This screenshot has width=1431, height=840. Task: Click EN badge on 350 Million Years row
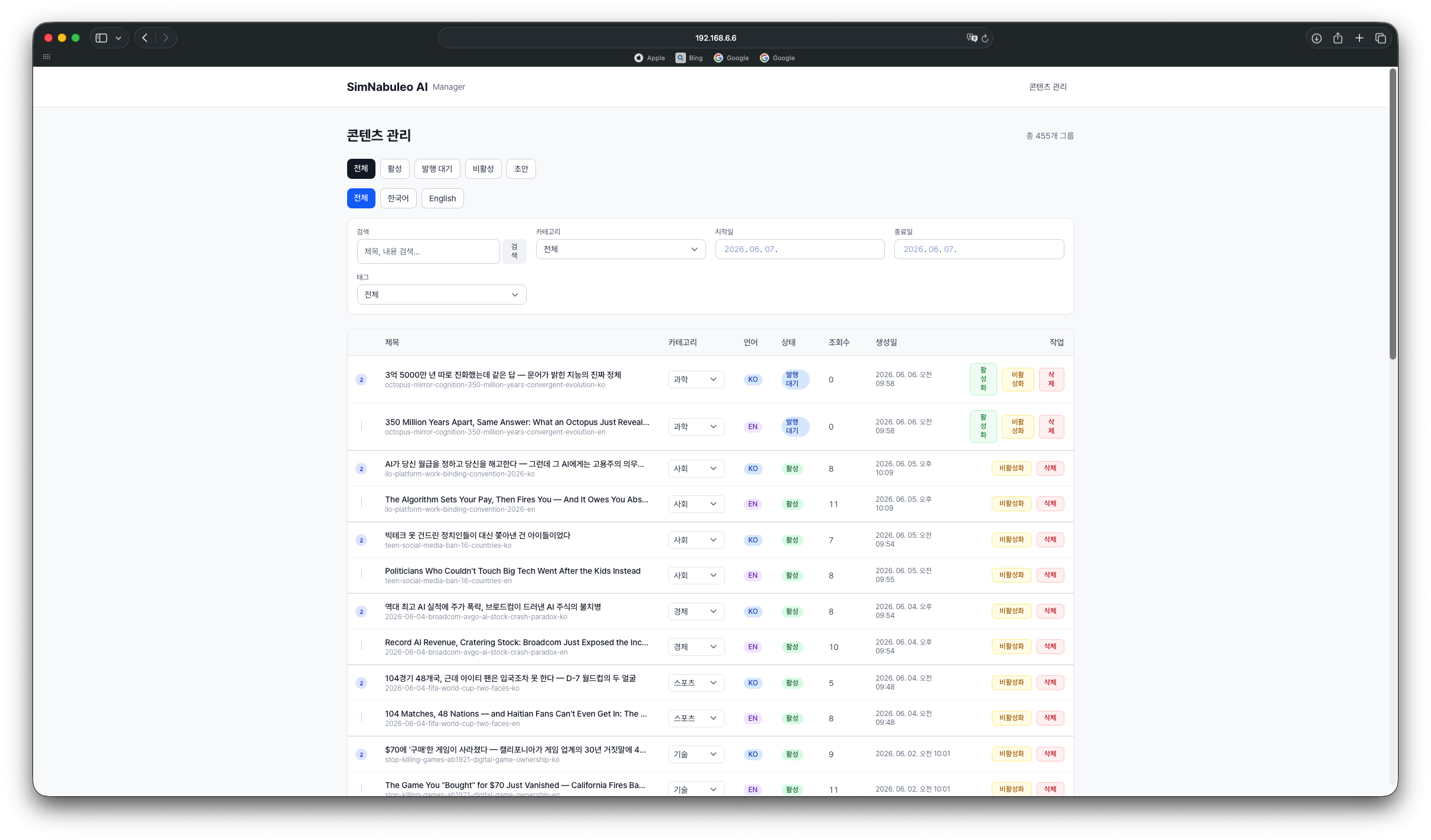(x=753, y=427)
